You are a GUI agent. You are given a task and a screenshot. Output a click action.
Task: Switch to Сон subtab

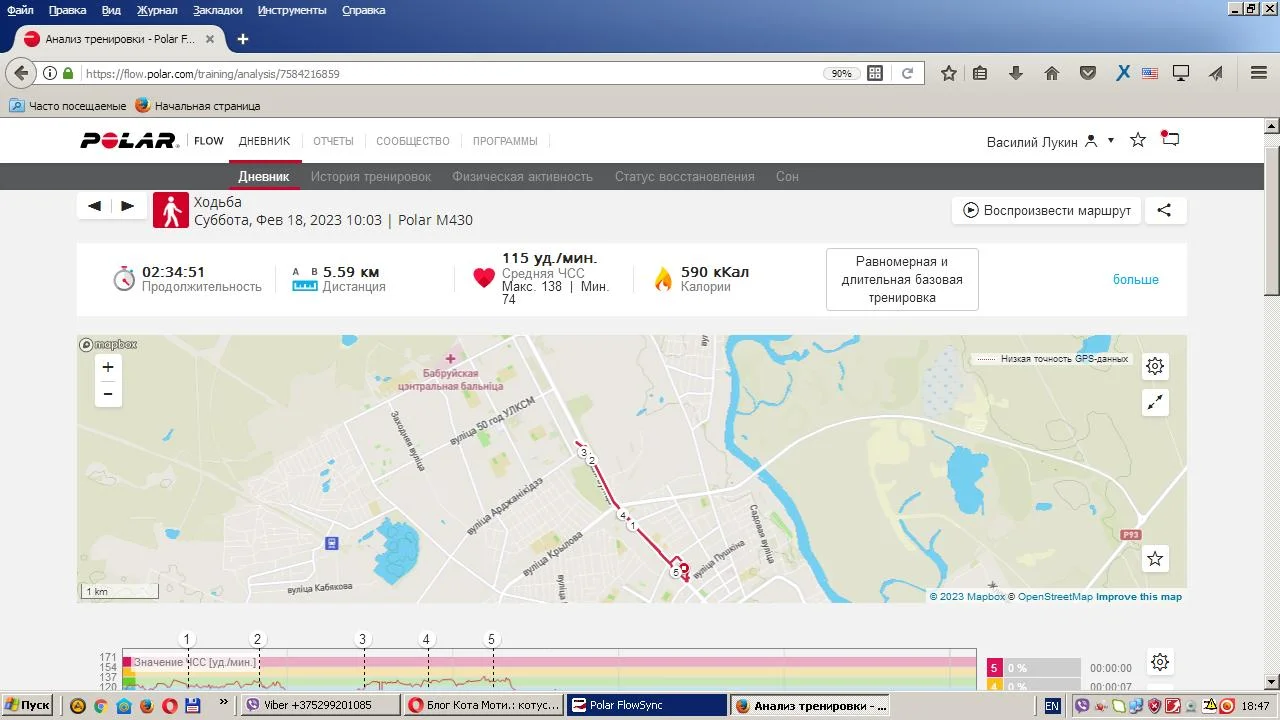(787, 176)
